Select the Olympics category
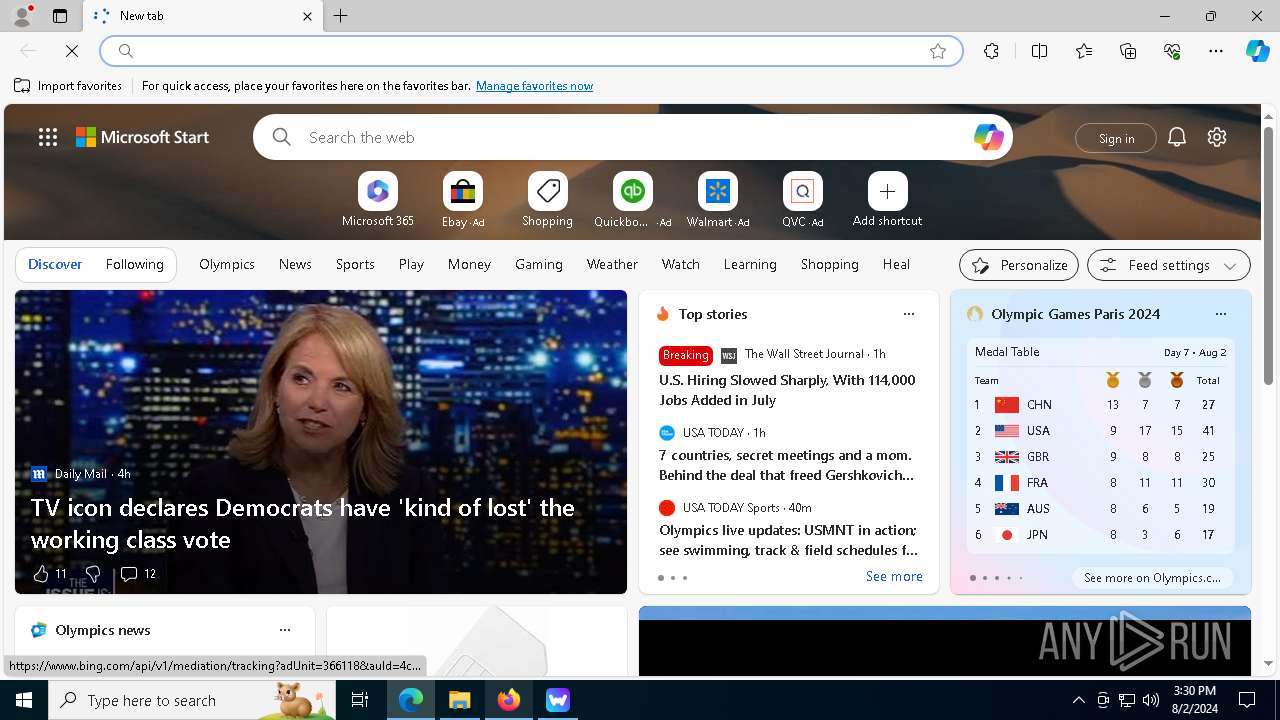The height and width of the screenshot is (720, 1280). click(227, 264)
